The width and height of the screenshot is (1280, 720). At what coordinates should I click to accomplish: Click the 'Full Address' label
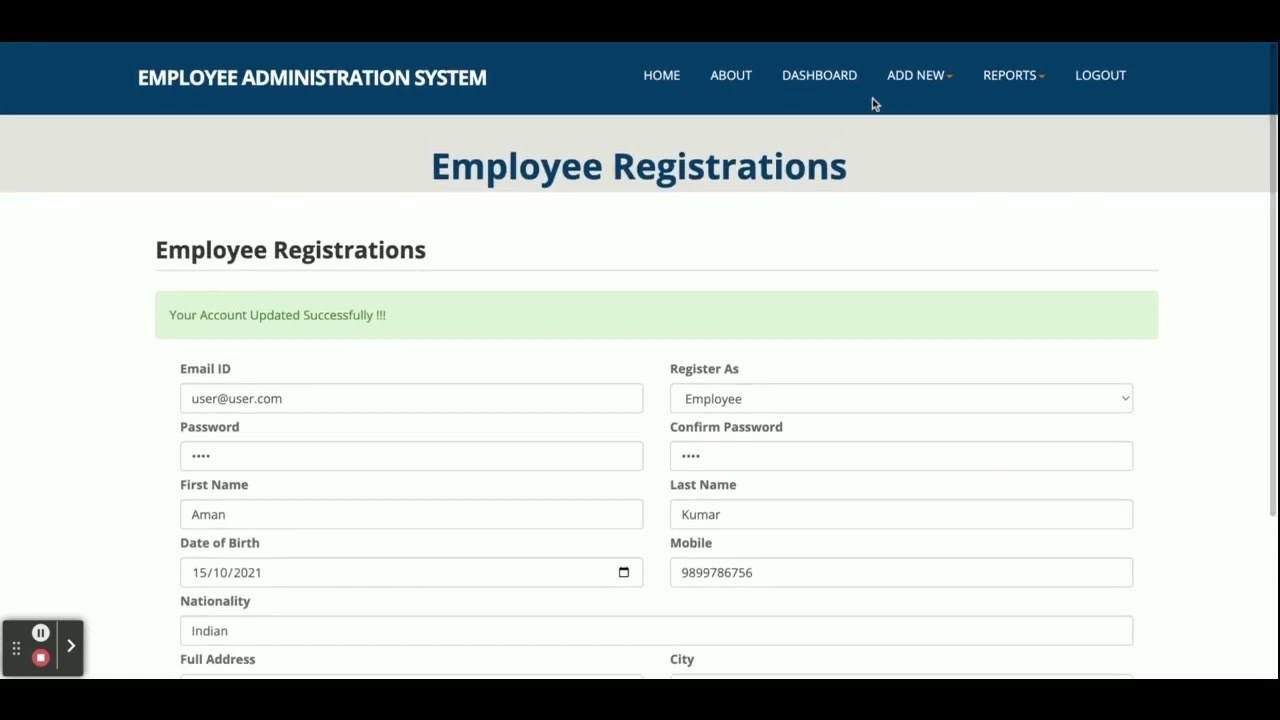(x=217, y=659)
